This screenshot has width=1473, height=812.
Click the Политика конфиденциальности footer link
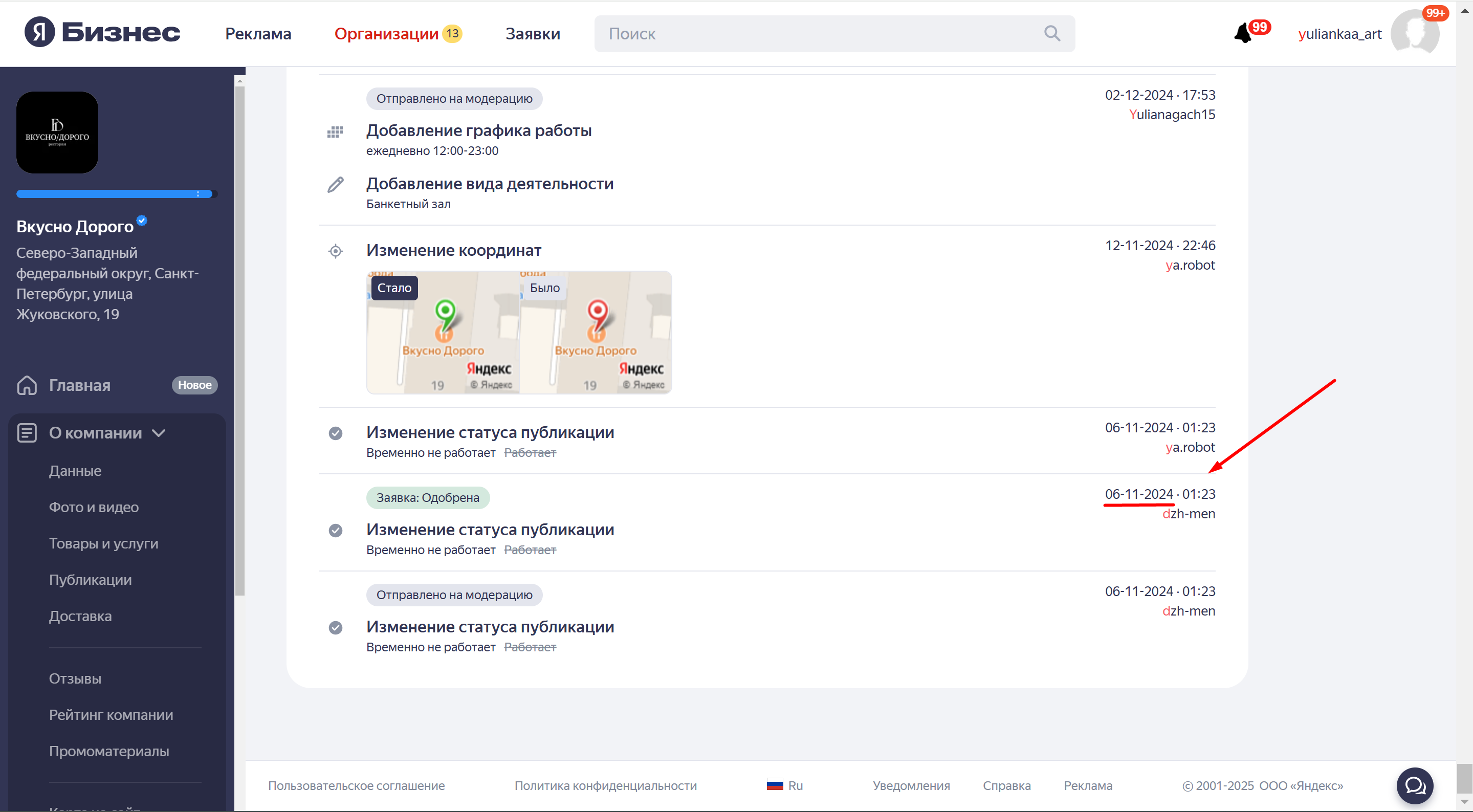(x=606, y=786)
